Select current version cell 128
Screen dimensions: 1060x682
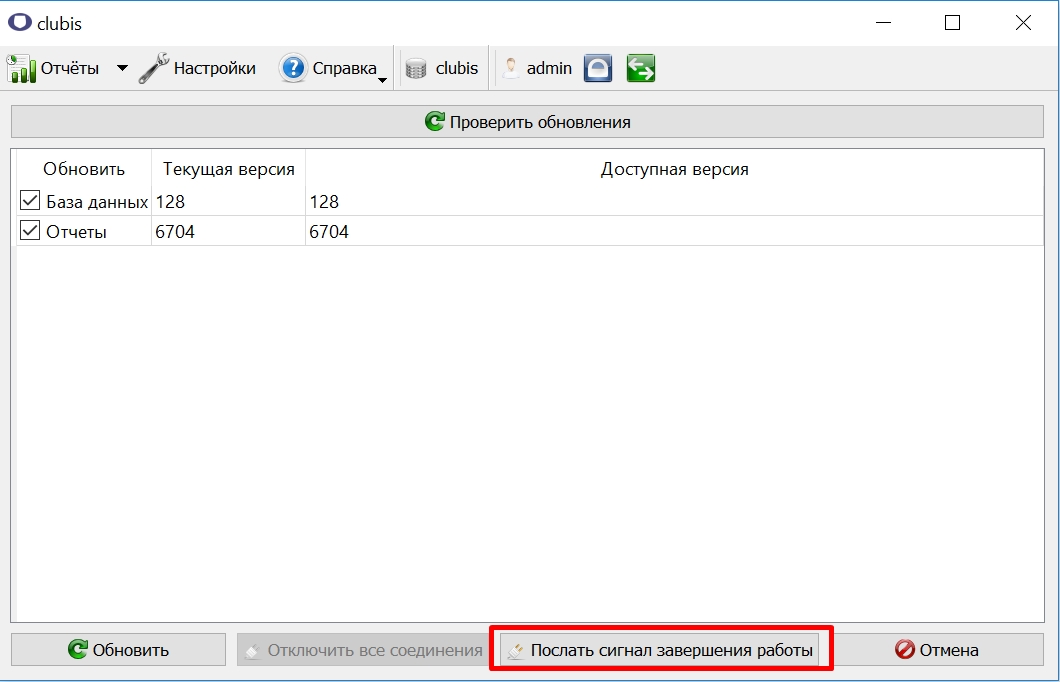pyautogui.click(x=228, y=201)
